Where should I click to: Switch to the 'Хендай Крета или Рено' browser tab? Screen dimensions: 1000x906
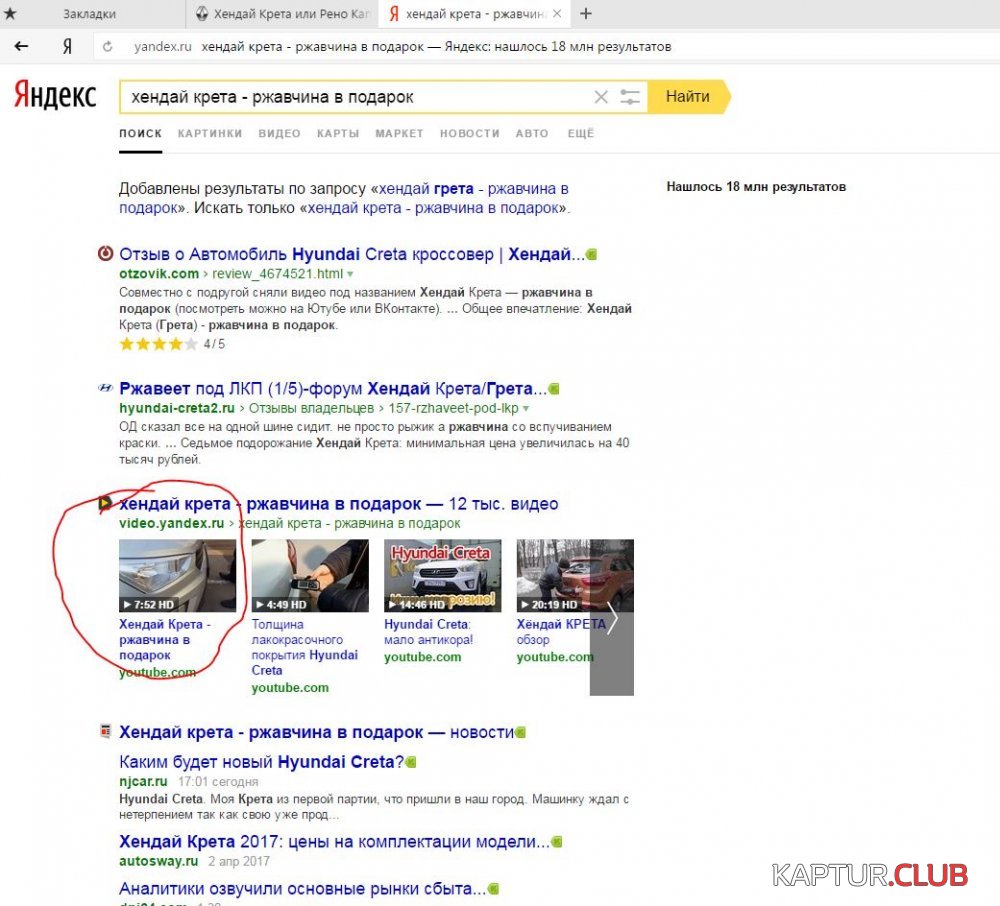[x=282, y=13]
